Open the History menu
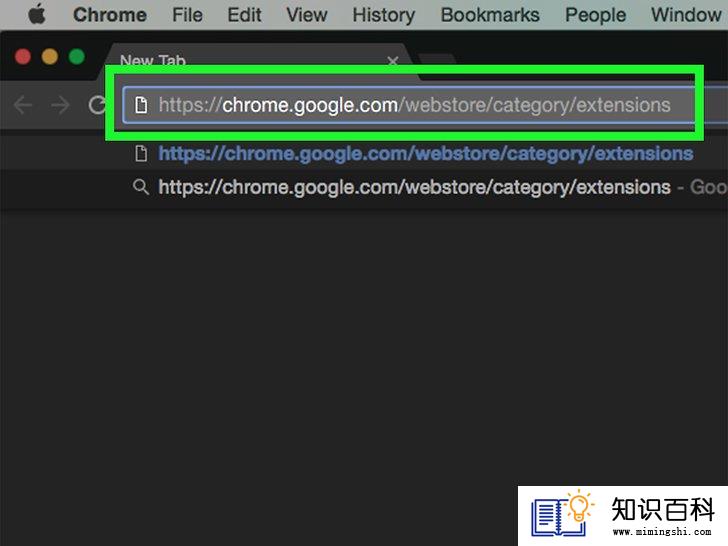728x546 pixels. tap(384, 15)
